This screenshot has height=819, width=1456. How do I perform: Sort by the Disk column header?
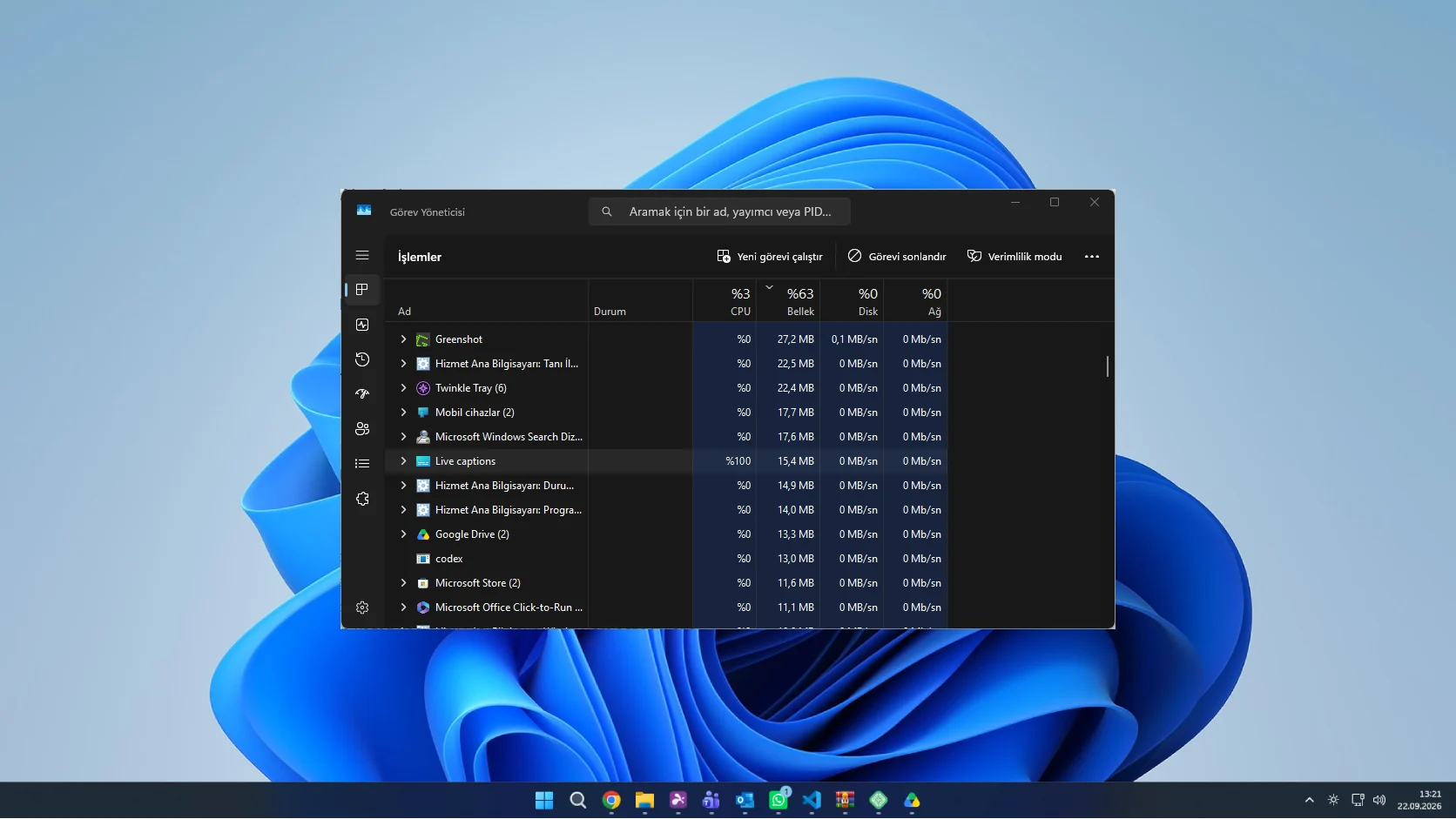point(852,301)
